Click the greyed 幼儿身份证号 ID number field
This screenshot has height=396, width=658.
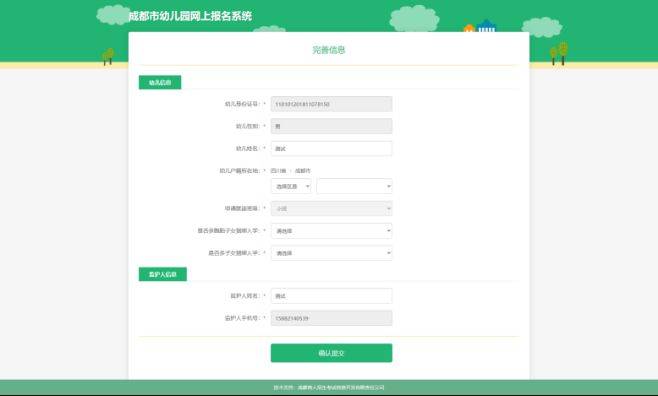pos(331,104)
